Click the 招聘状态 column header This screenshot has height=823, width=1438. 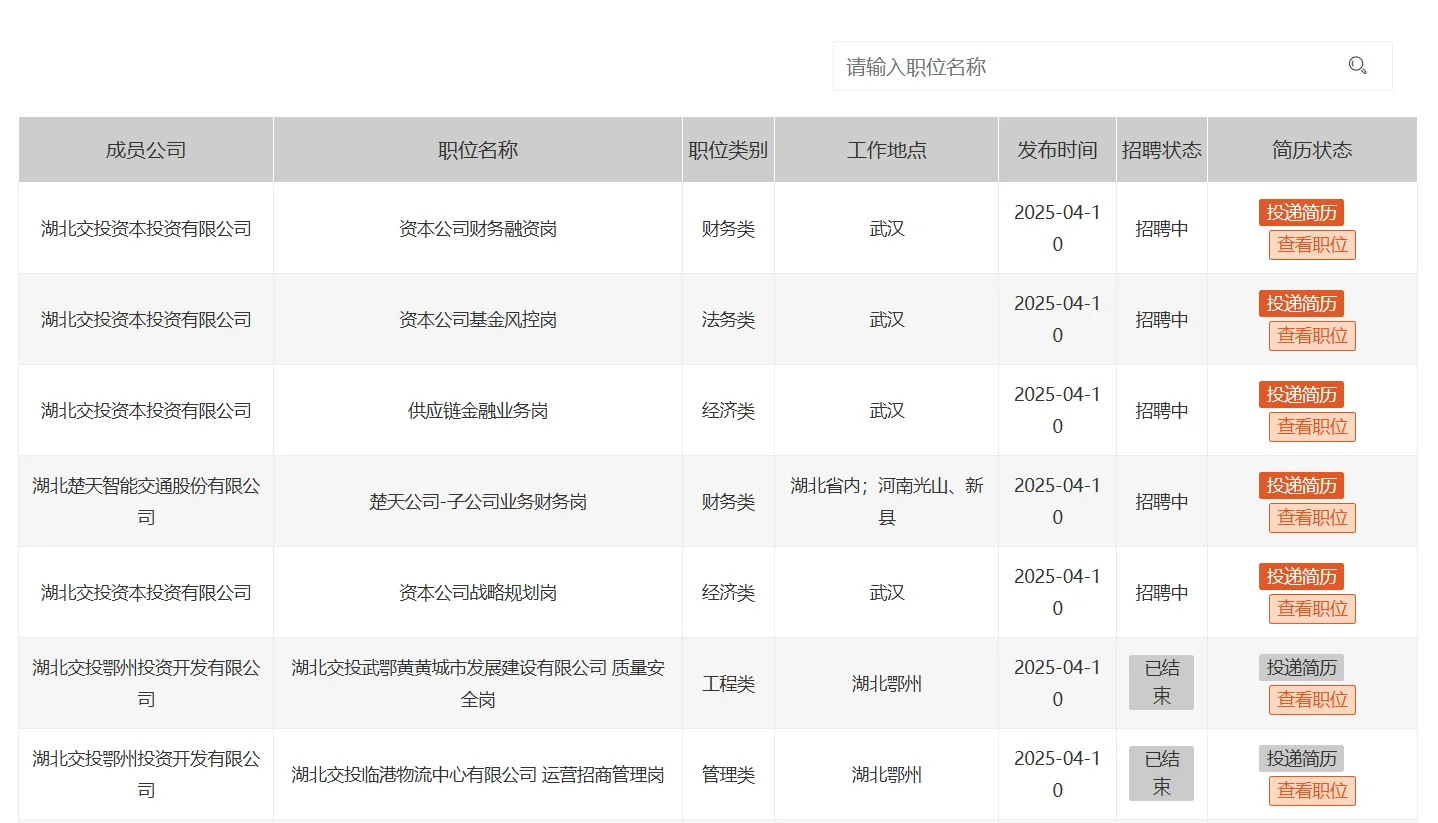pyautogui.click(x=1162, y=150)
